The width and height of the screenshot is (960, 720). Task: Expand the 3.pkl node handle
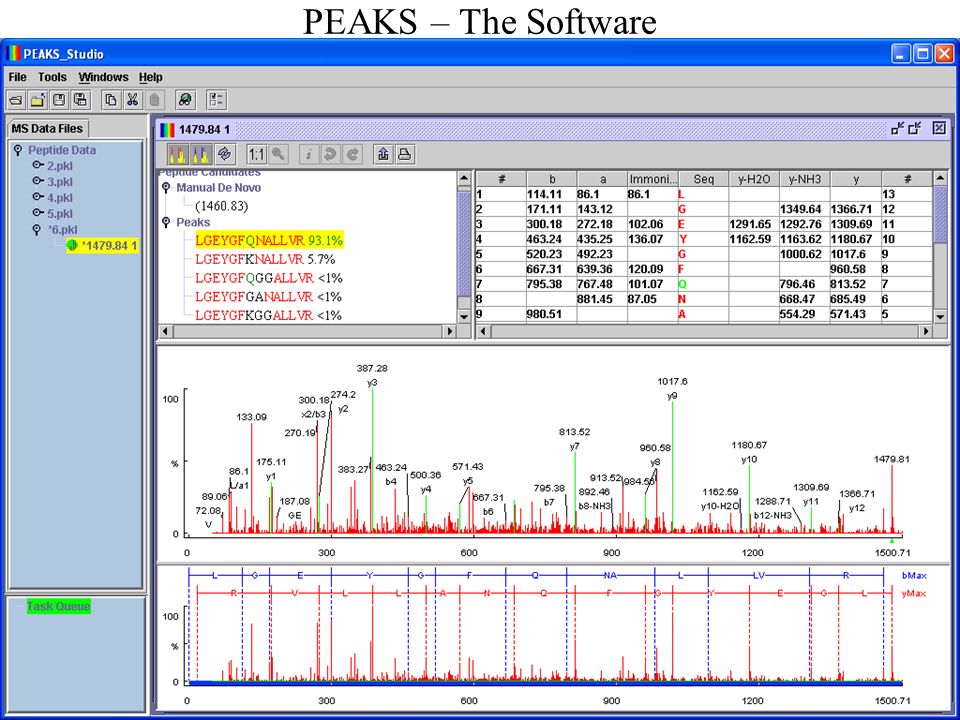(x=38, y=181)
